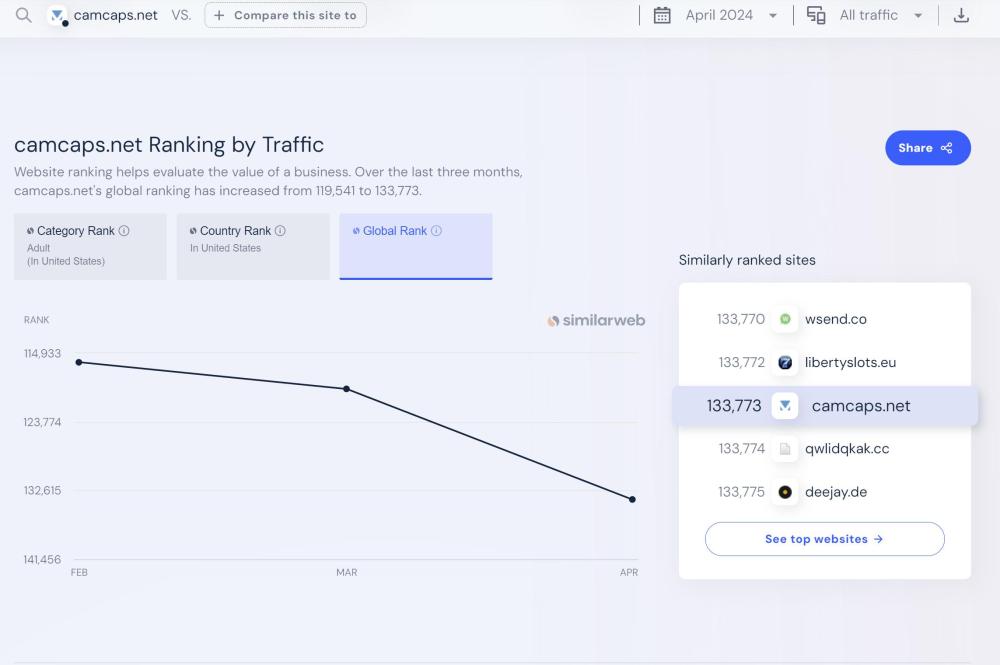Click the calendar icon beside April 2024
This screenshot has height=665, width=1000.
point(662,16)
